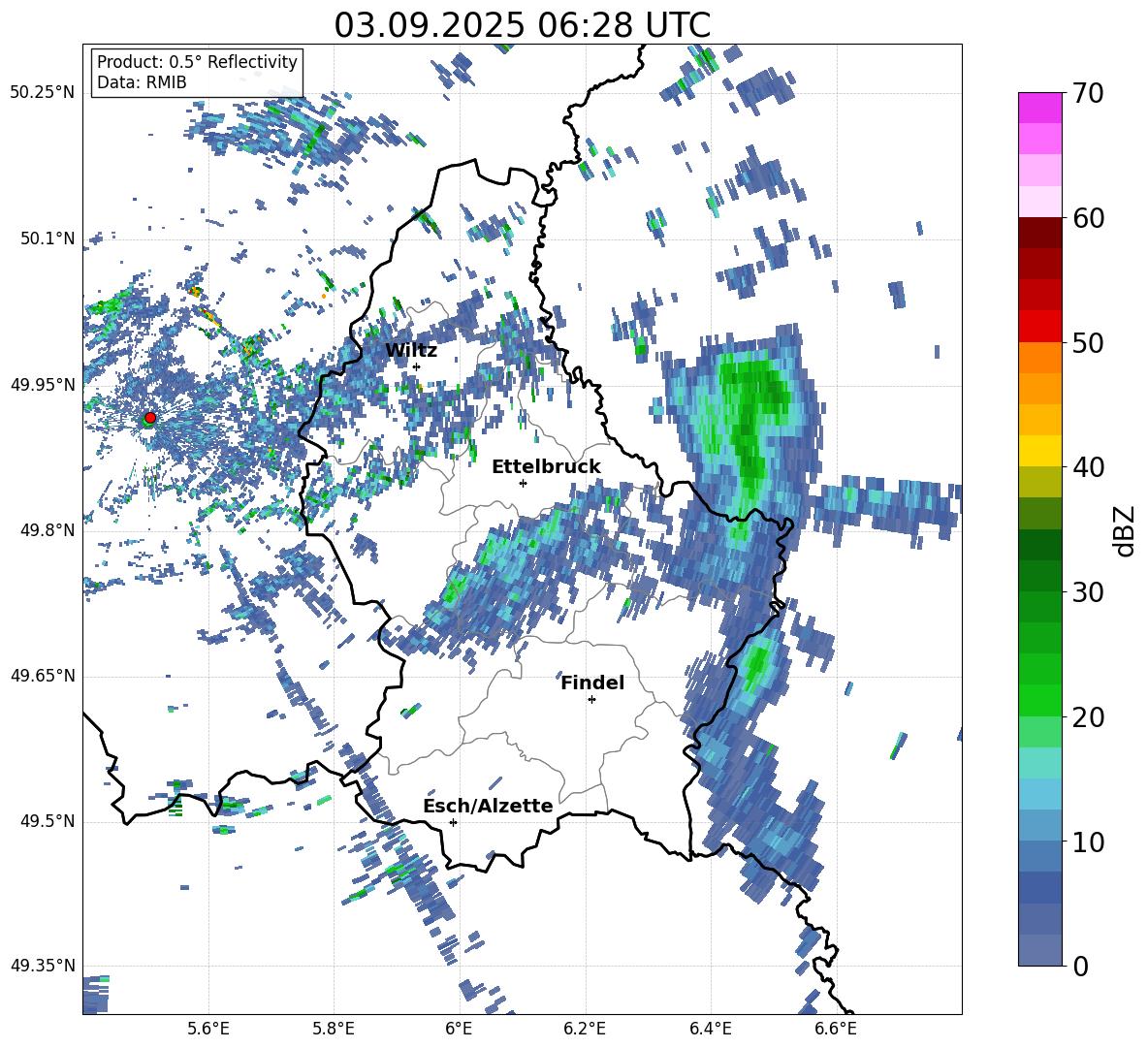Click the station cross marker below Findel
Viewport: 1148px width, 1048px height.
click(591, 700)
